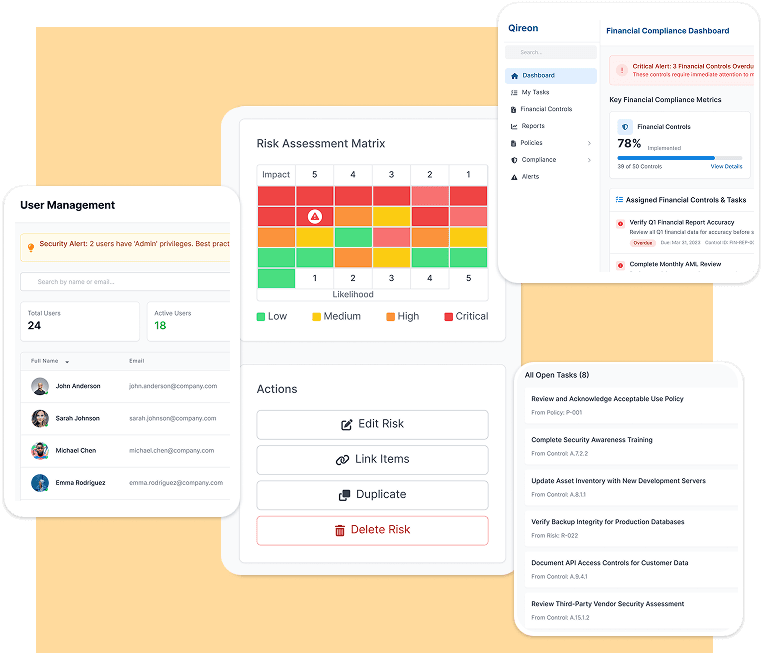
Task: Click John Anderson's avatar
Action: click(x=40, y=386)
